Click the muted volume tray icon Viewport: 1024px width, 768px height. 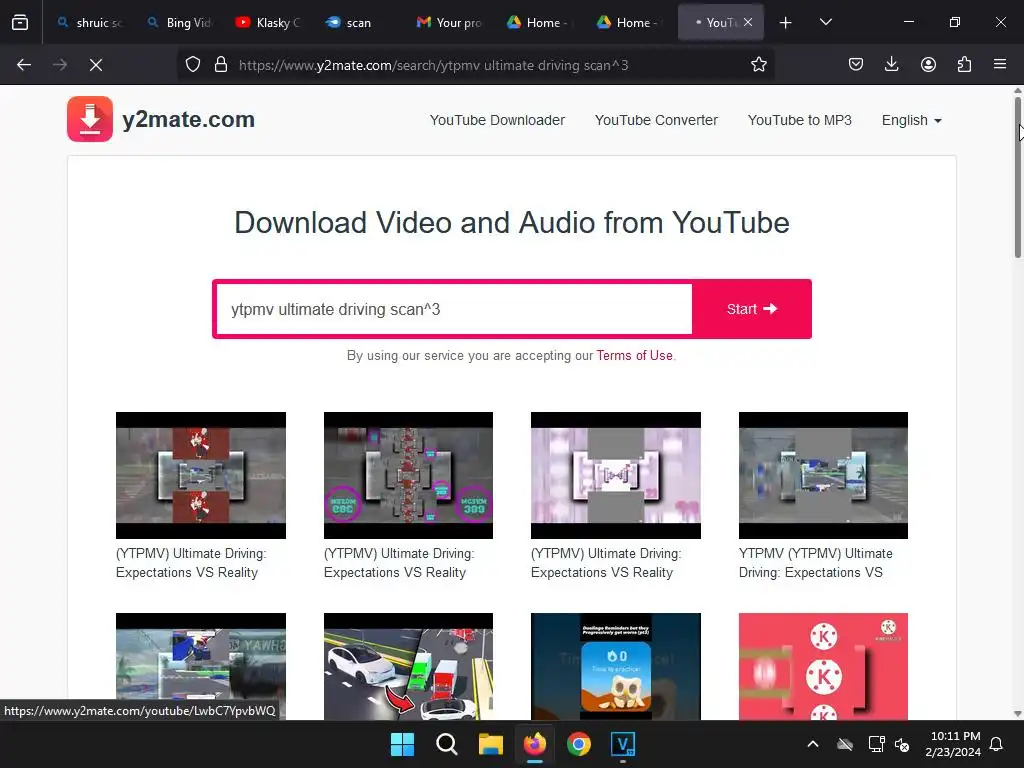(902, 744)
